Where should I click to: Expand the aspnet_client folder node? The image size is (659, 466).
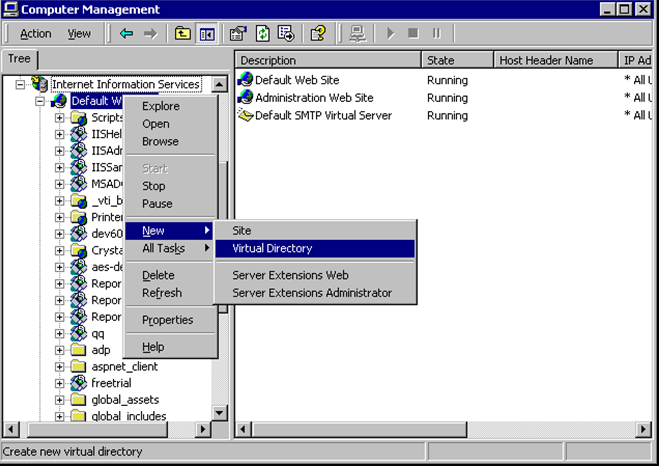pyautogui.click(x=59, y=367)
